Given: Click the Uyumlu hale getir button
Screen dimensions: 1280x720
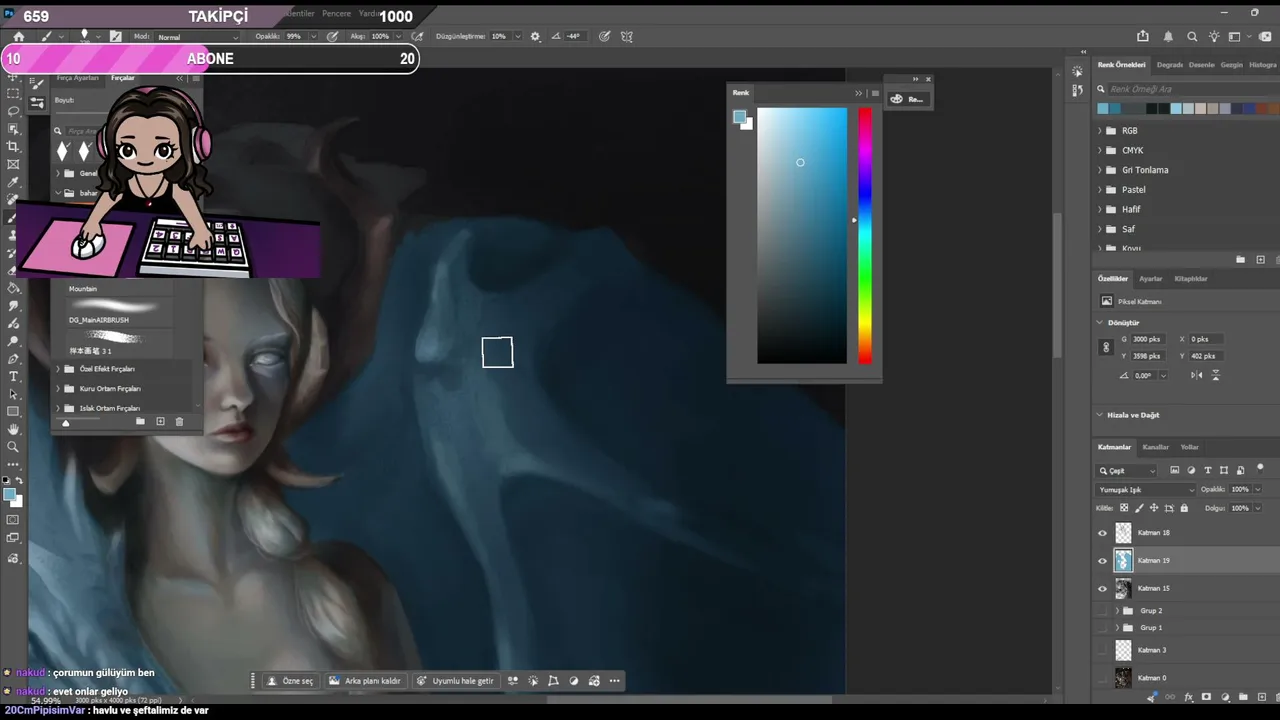Looking at the screenshot, I should [455, 681].
